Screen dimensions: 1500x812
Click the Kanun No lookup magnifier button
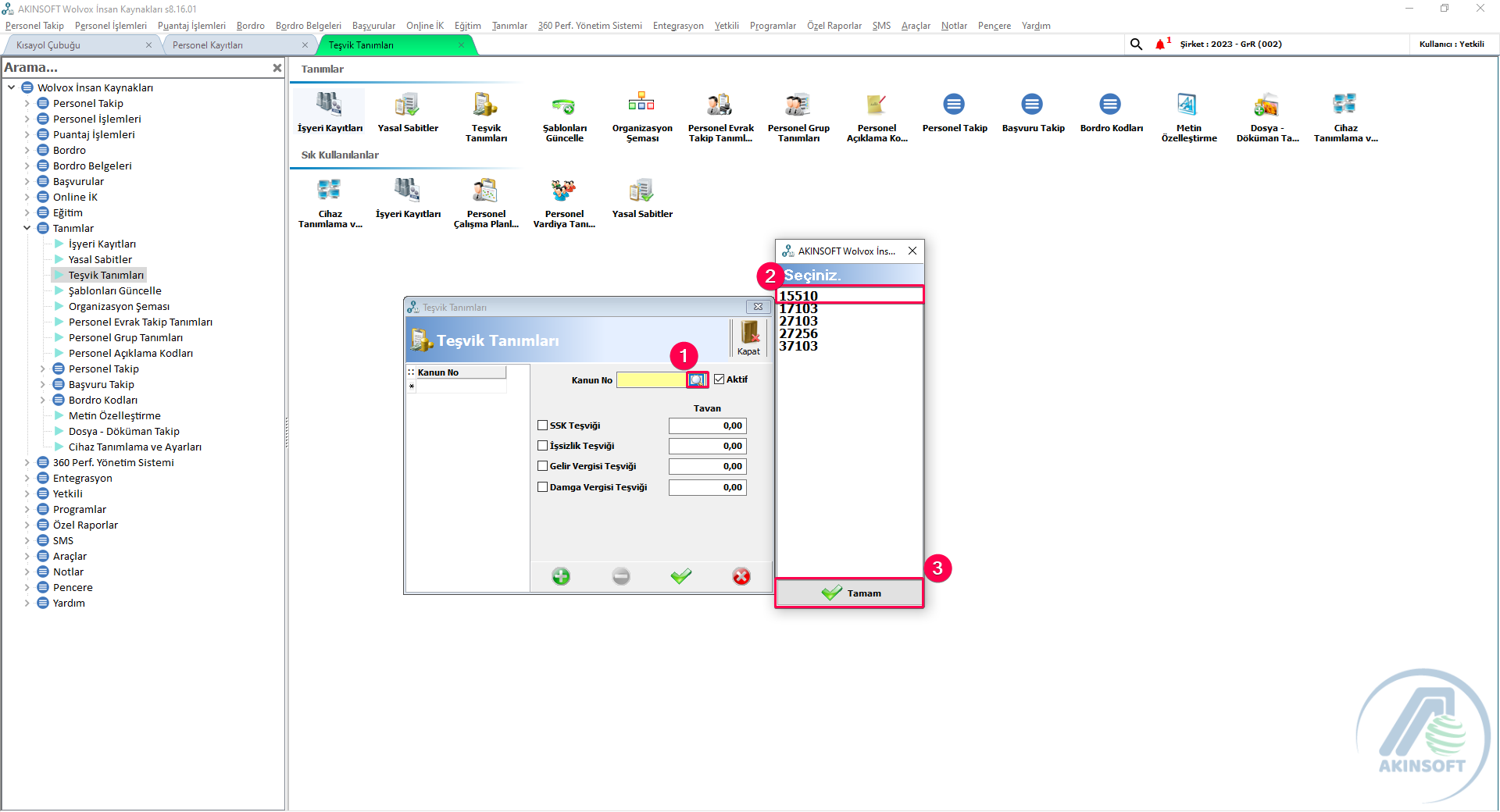click(697, 379)
